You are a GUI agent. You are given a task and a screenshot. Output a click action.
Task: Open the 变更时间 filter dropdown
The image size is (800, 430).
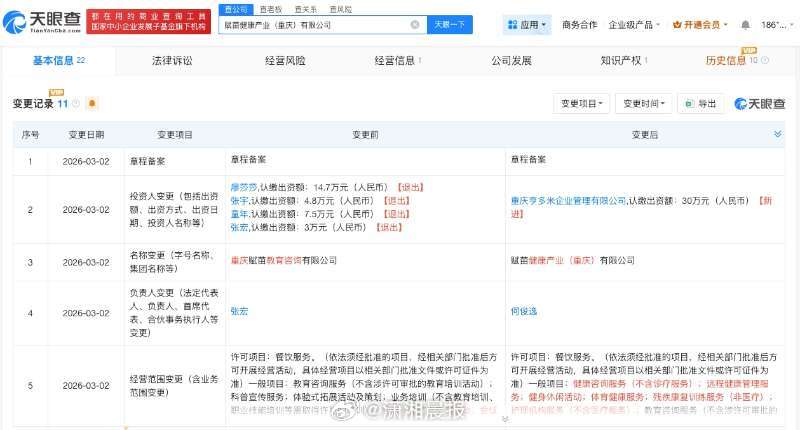[643, 104]
